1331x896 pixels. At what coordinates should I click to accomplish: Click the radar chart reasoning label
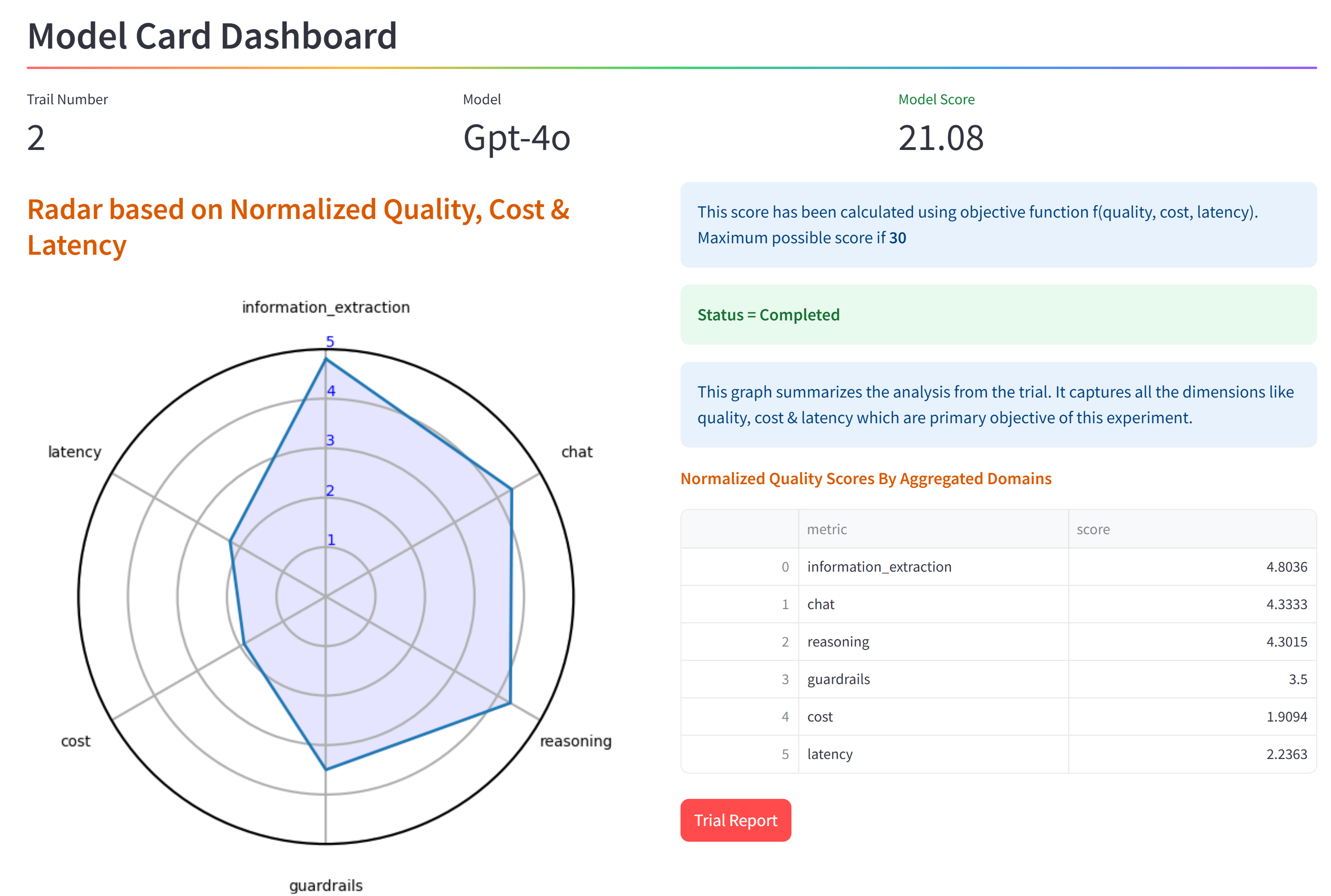[x=575, y=741]
